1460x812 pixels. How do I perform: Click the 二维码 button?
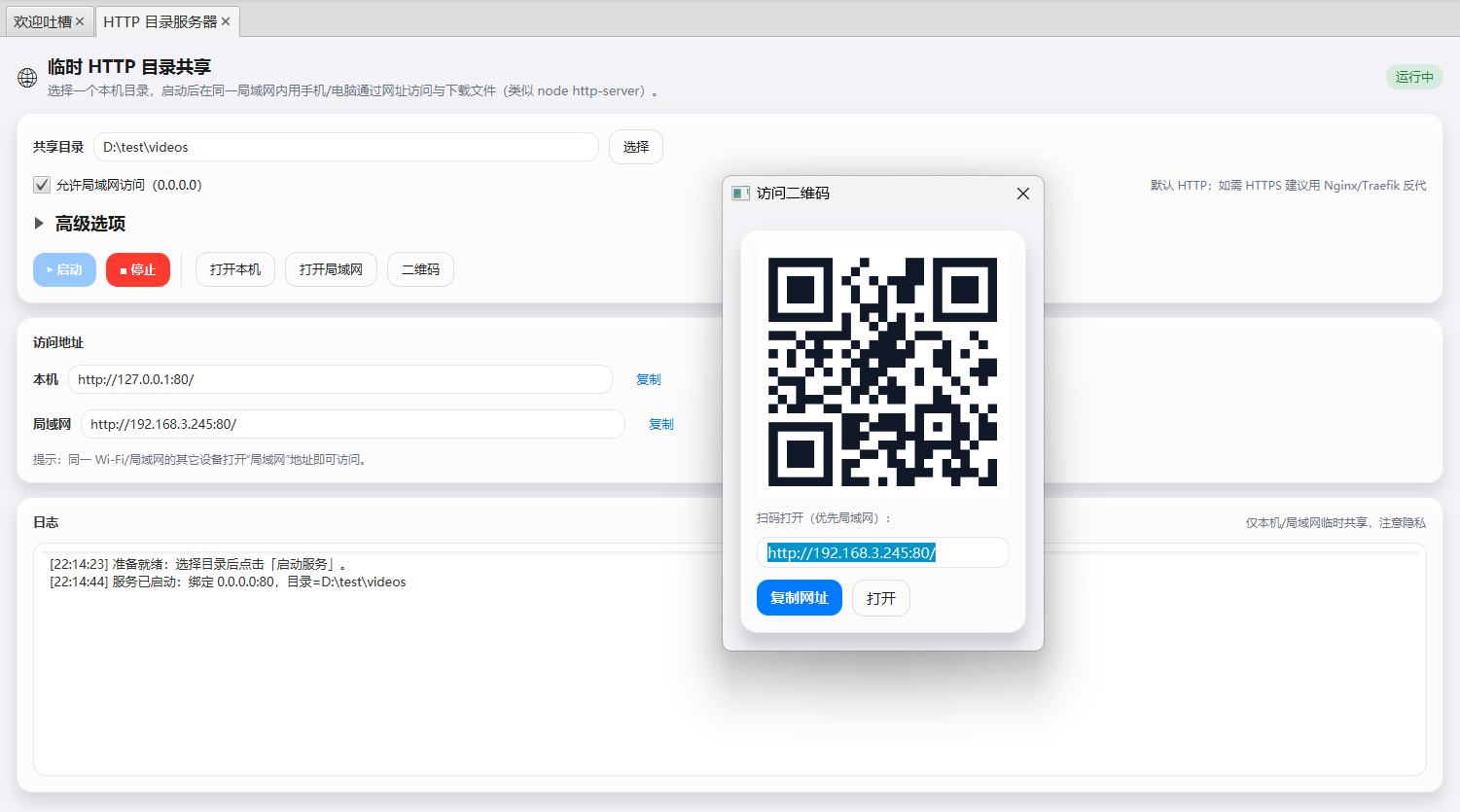(420, 269)
